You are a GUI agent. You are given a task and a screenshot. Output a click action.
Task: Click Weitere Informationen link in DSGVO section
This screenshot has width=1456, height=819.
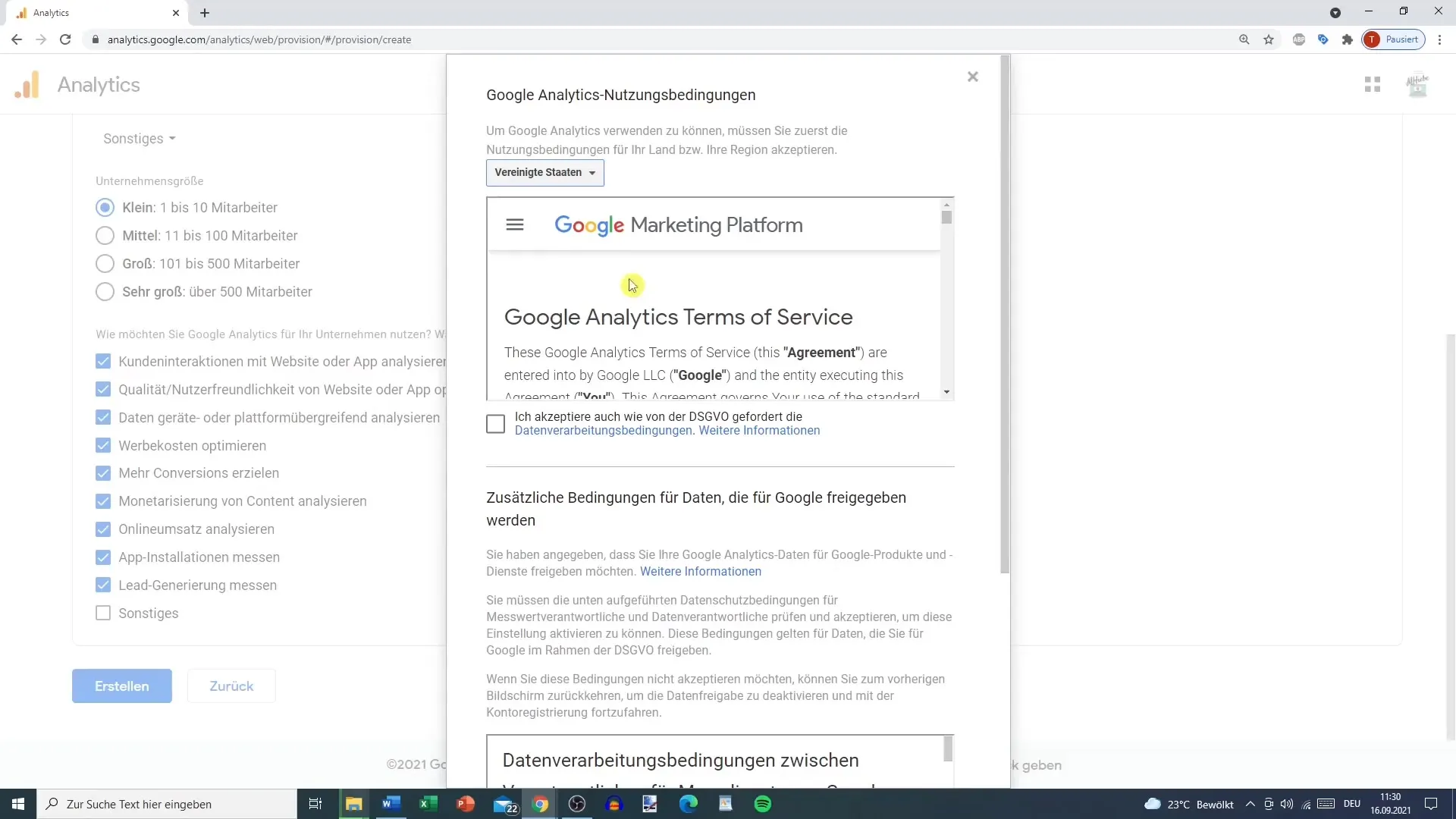pos(760,430)
